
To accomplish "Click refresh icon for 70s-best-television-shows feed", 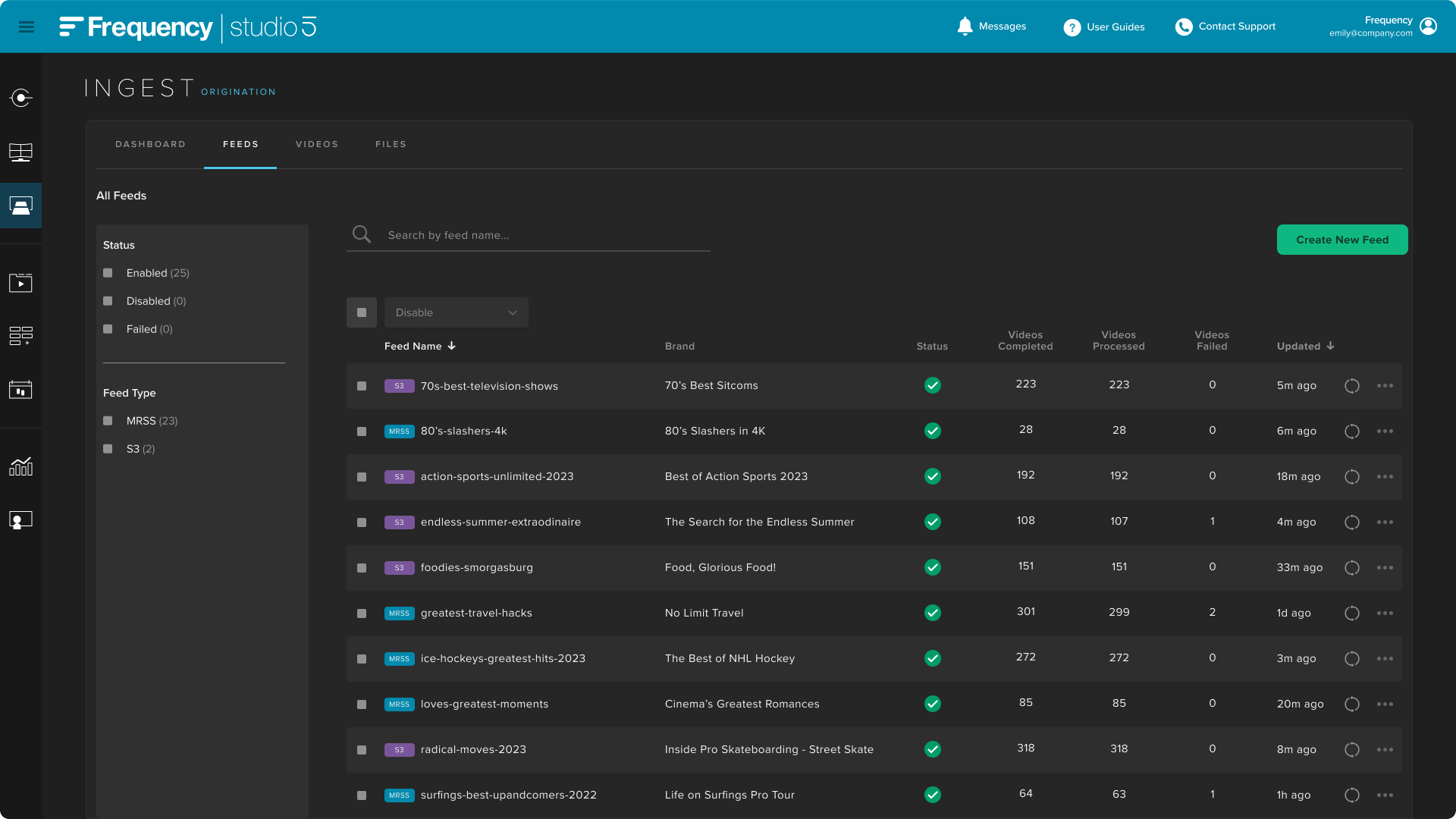I will coord(1351,386).
